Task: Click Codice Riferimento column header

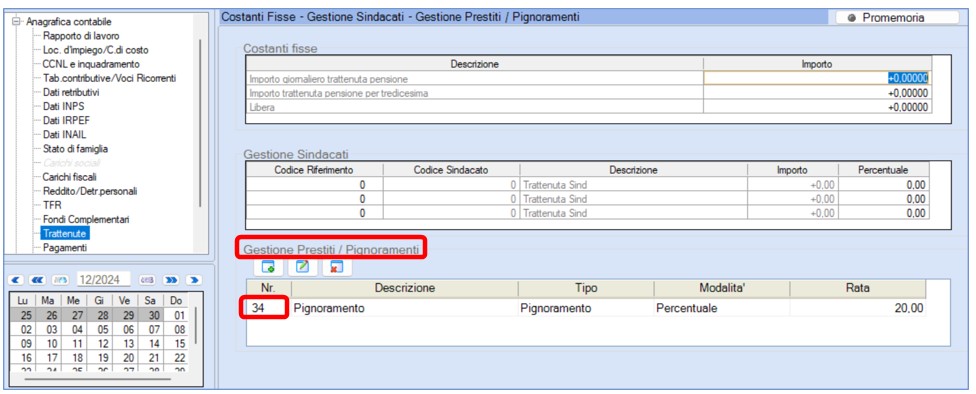Action: tap(314, 170)
